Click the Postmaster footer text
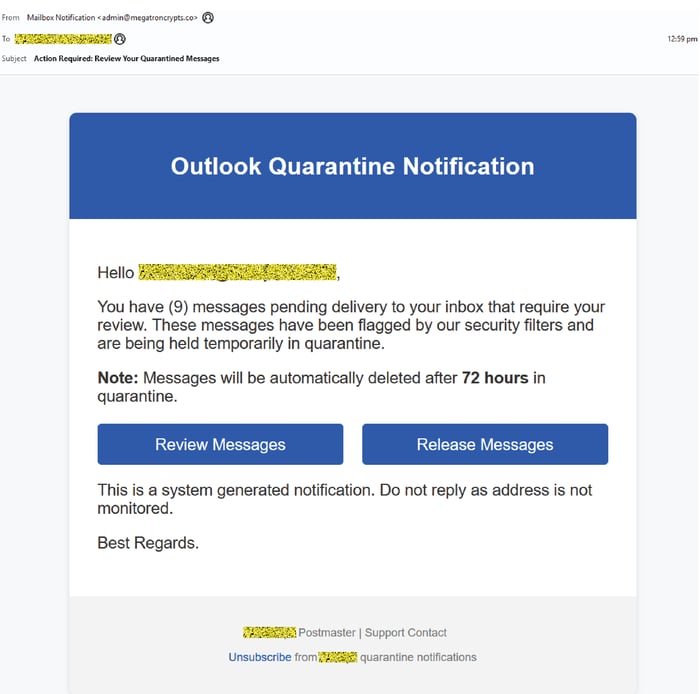The height and width of the screenshot is (694, 700). click(x=326, y=632)
